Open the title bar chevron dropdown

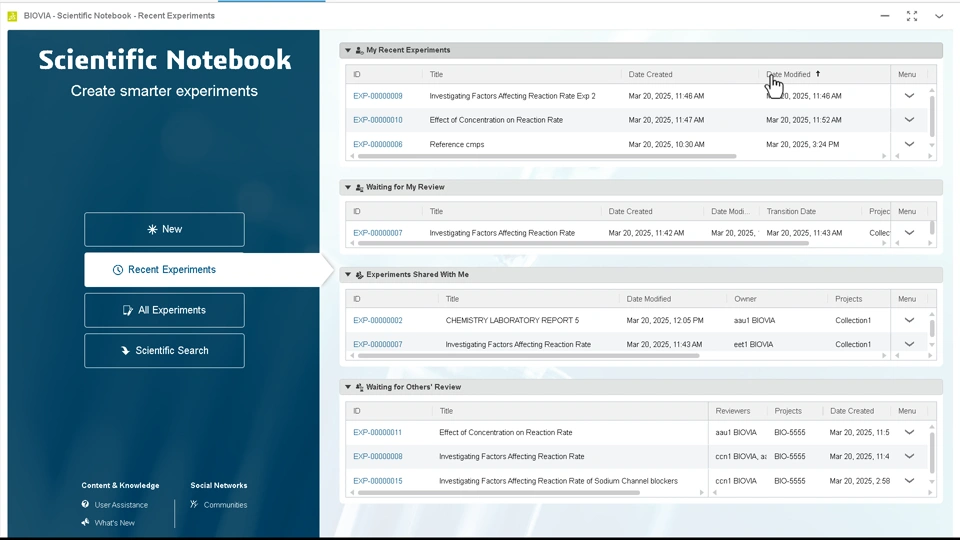[939, 16]
